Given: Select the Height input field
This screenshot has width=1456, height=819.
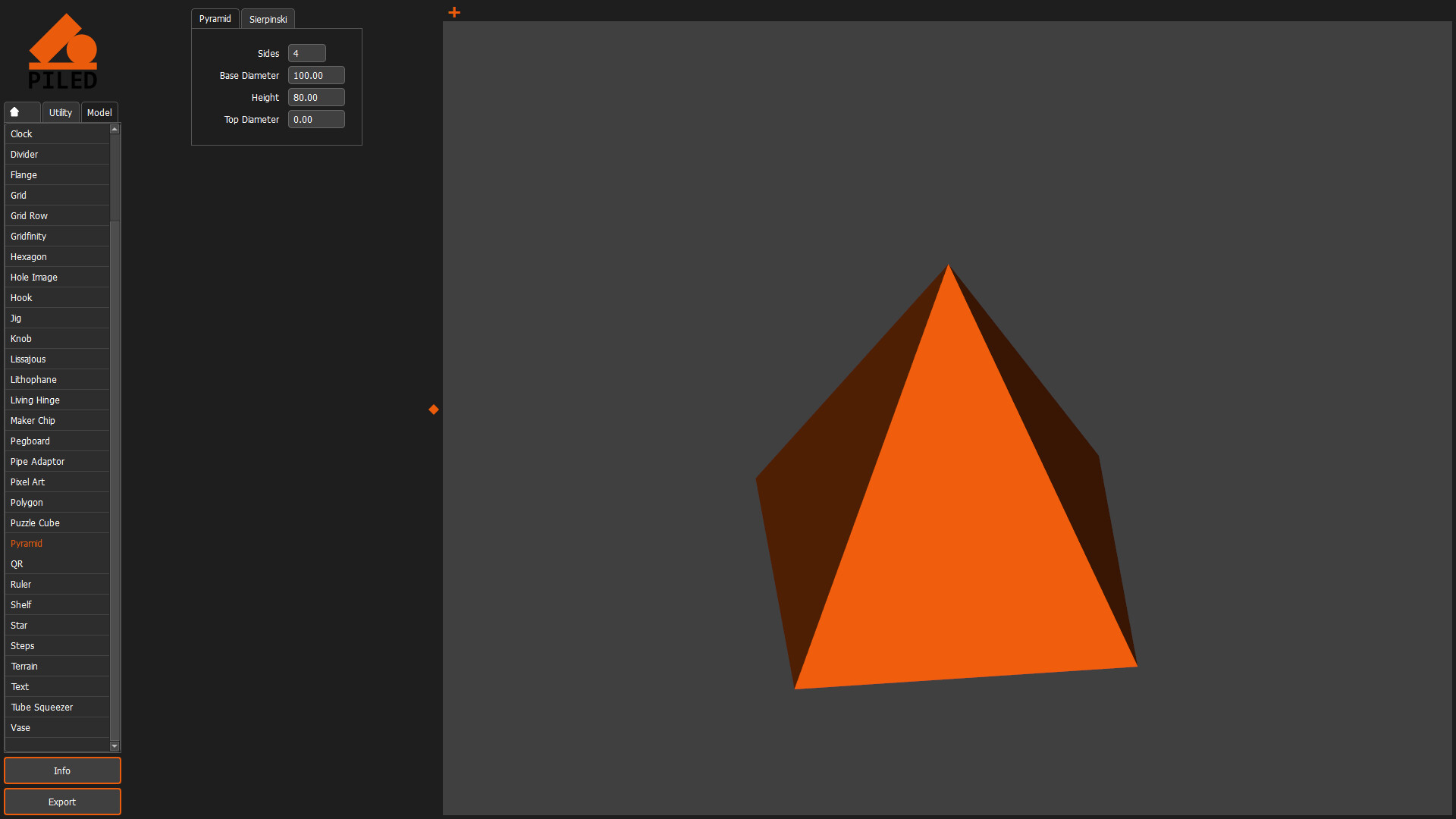Looking at the screenshot, I should (x=316, y=97).
